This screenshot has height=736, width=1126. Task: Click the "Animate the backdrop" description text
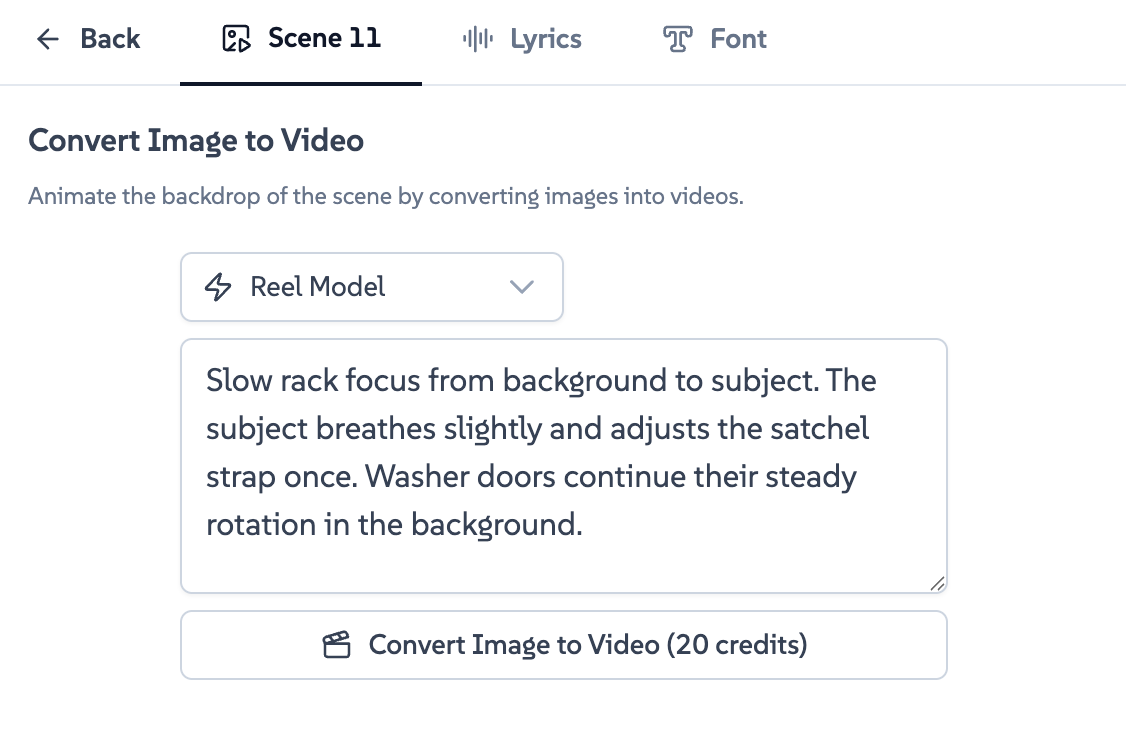pyautogui.click(x=385, y=196)
